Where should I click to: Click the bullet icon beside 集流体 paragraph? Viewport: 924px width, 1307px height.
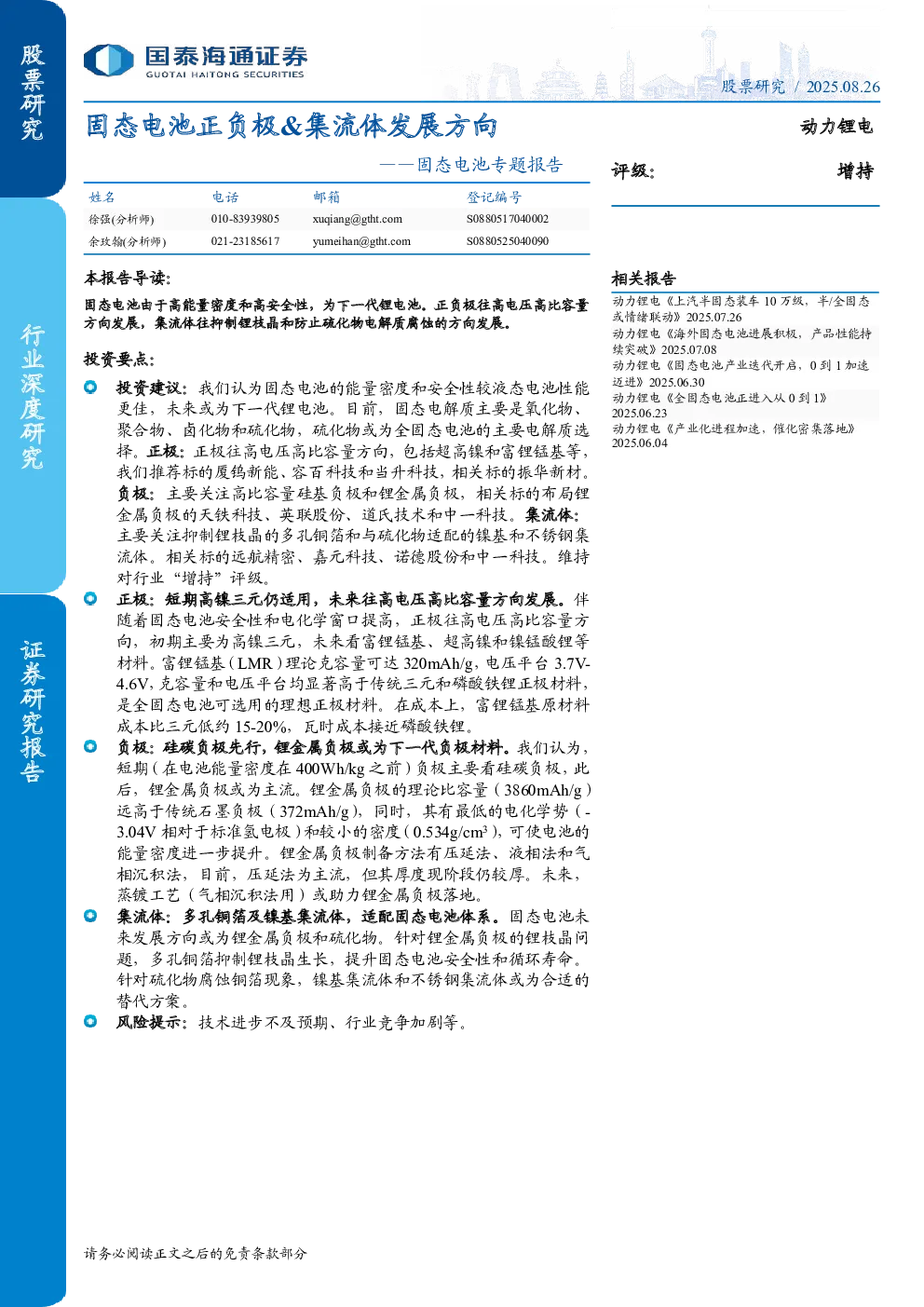90,917
